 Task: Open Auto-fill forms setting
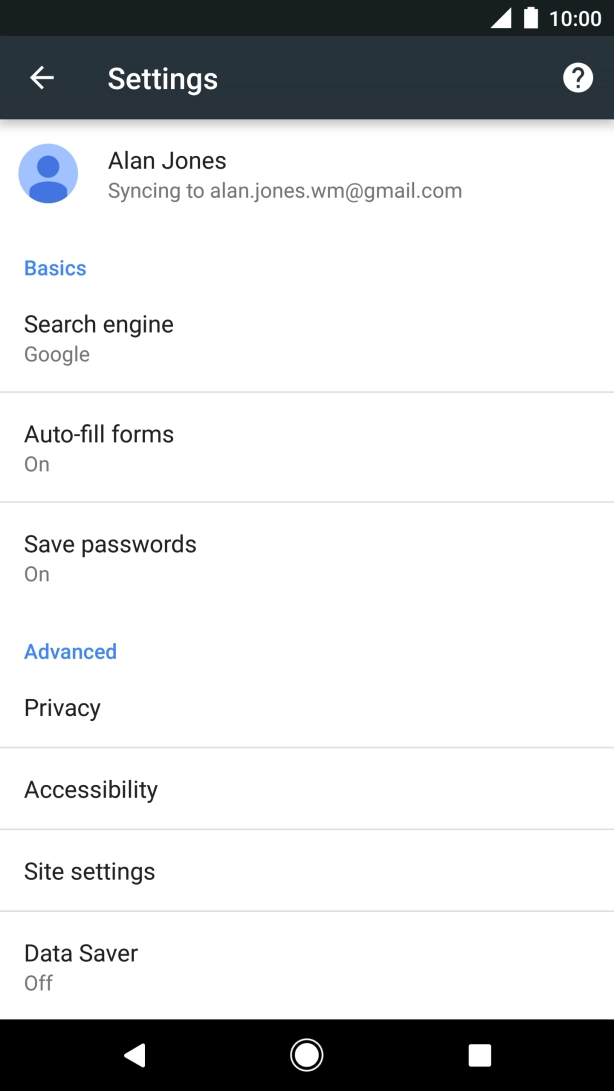click(x=99, y=448)
